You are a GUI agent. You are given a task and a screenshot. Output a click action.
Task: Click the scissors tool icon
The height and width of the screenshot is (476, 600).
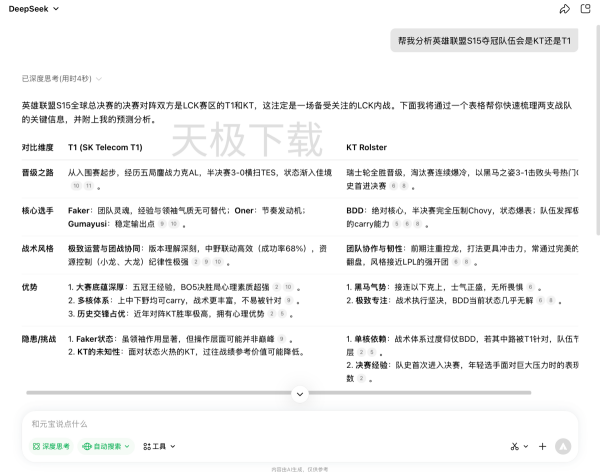[514, 446]
